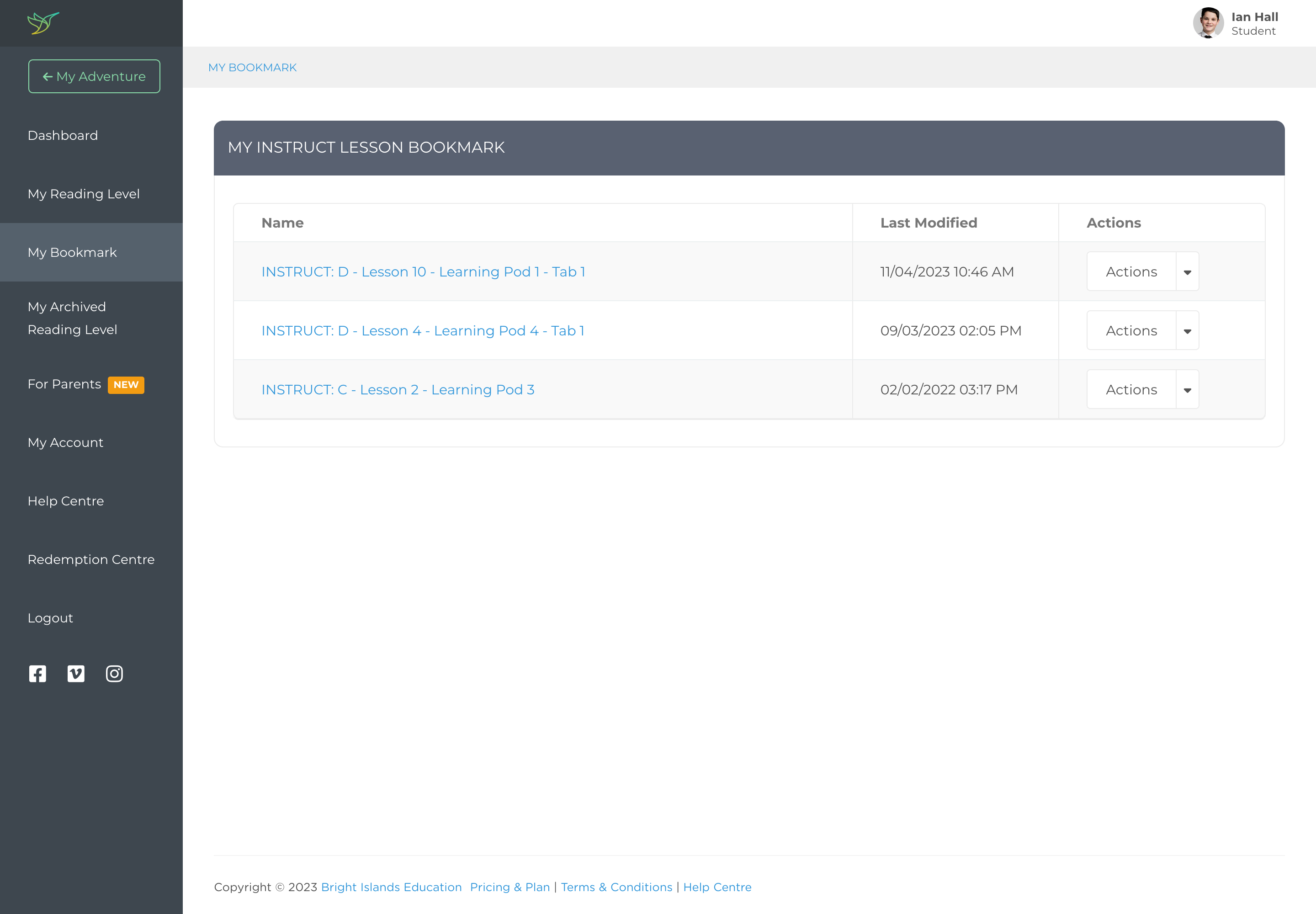Image resolution: width=1316 pixels, height=914 pixels.
Task: Click MY BOOKMARK breadcrumb
Action: coord(253,68)
